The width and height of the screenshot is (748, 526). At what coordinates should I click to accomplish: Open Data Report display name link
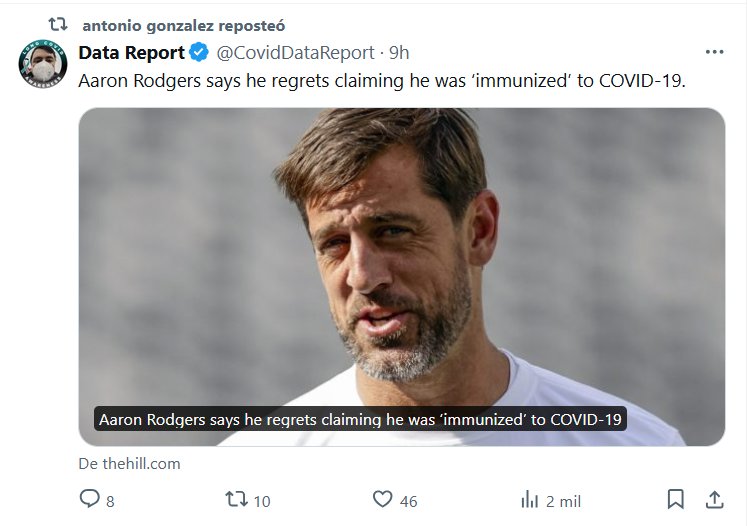[x=132, y=52]
